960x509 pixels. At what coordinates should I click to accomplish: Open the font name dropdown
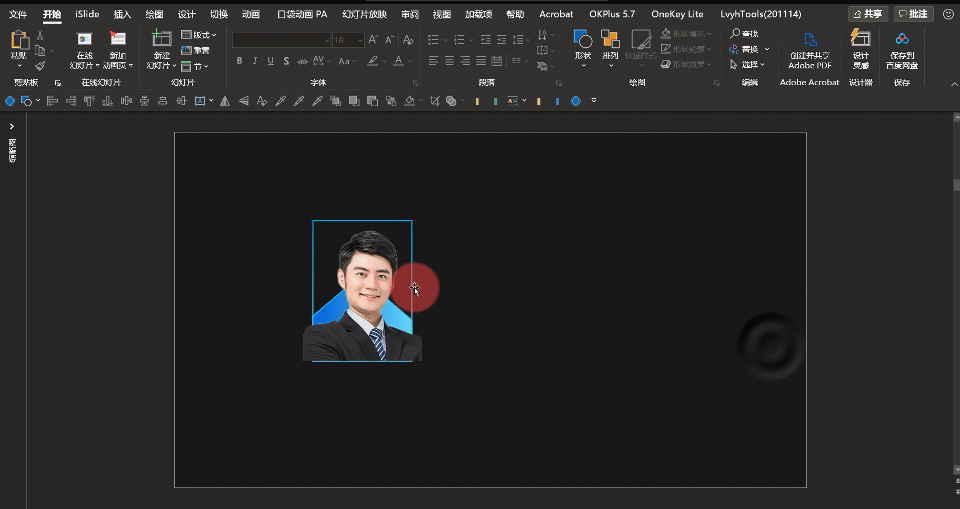point(325,40)
